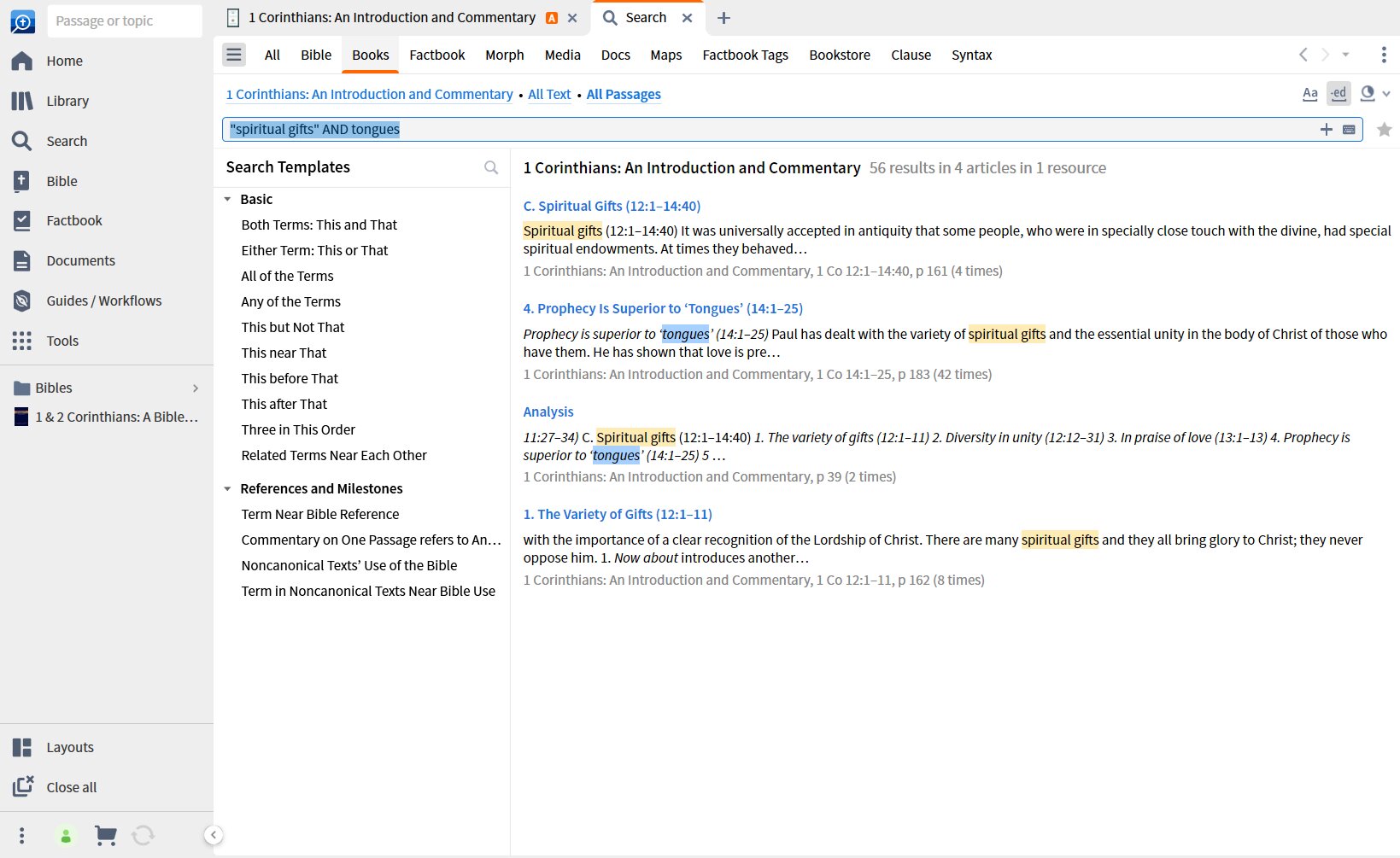Select the Bible search tab

point(316,55)
